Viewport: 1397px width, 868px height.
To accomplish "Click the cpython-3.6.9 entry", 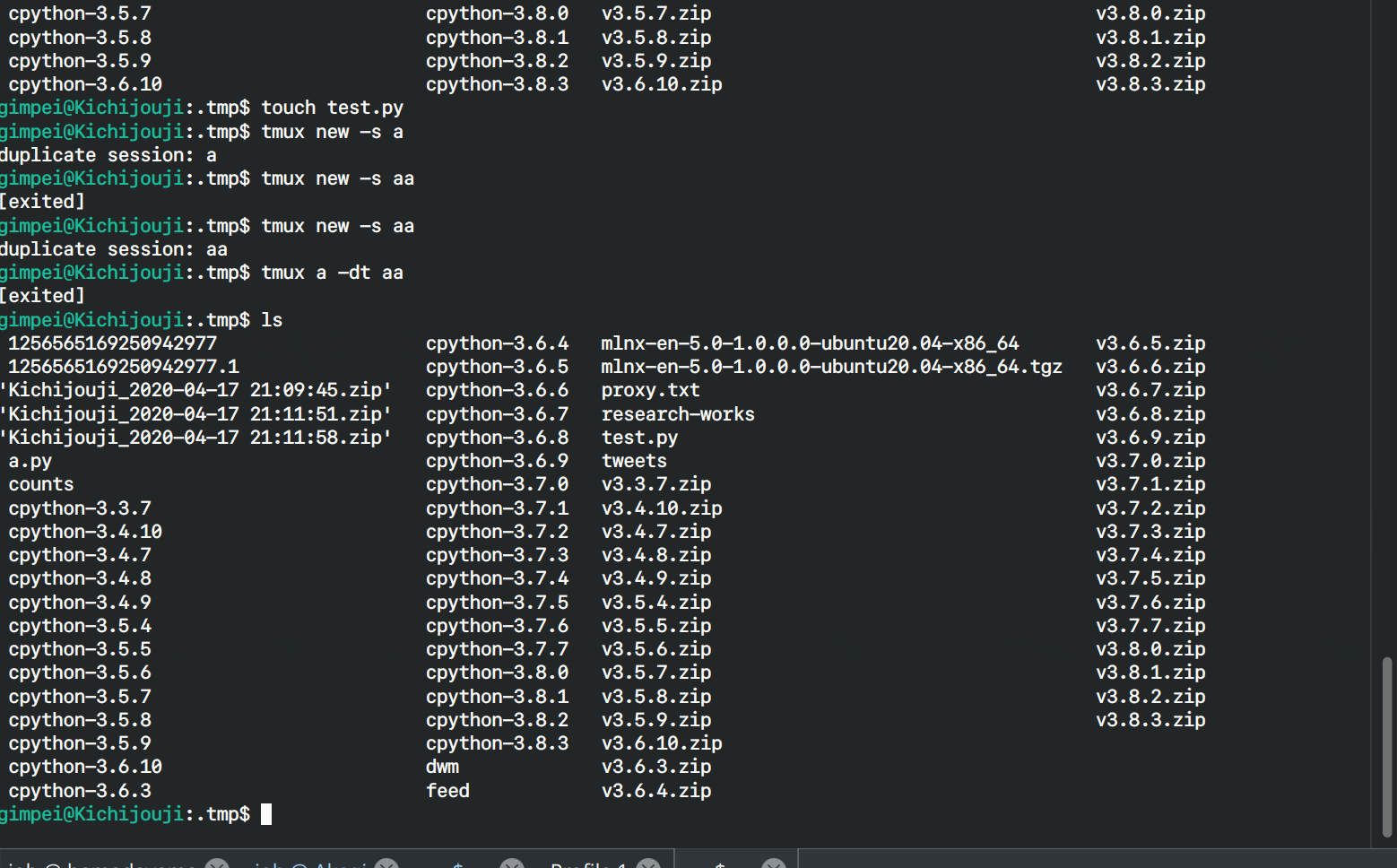I will coord(498,461).
